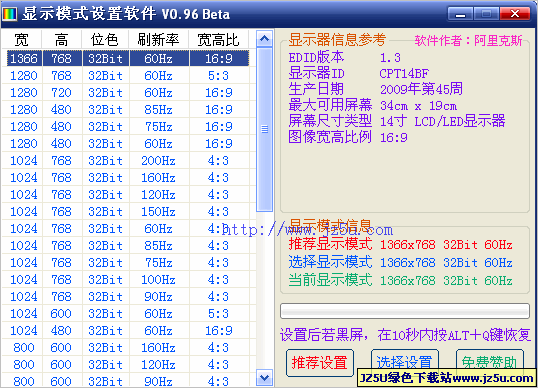538x388 pixels.
Task: Select the 800 600 160Hz row
Action: 128,348
